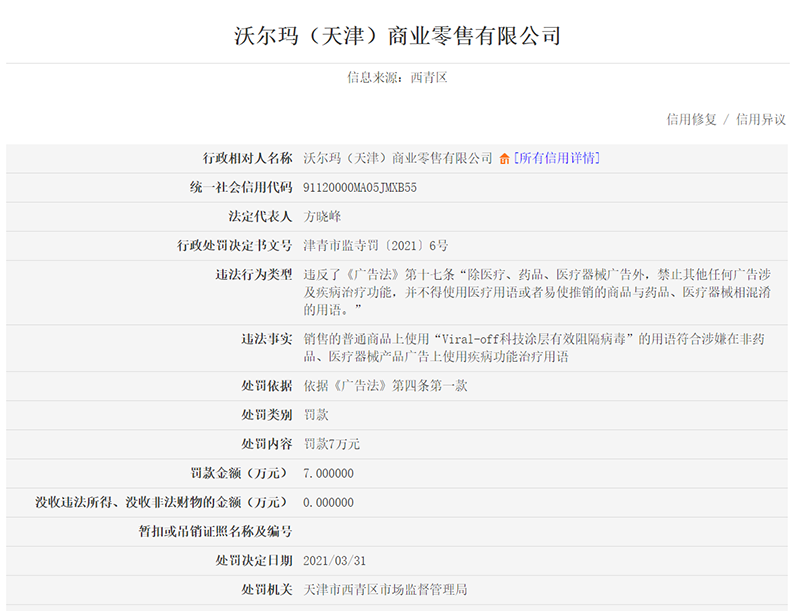Click the 处罚机关 label
Screen dimensions: 800x611
pos(267,590)
